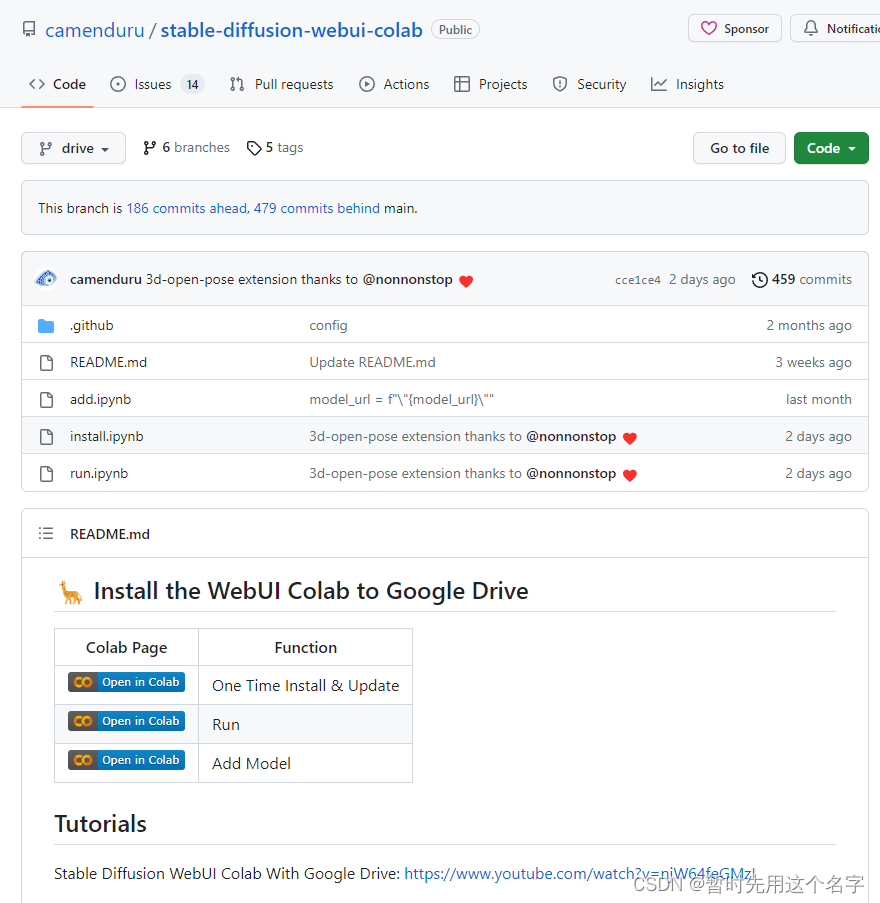Open the @nonnonstop mention in install.ipynb row
The width and height of the screenshot is (880, 903).
click(571, 437)
